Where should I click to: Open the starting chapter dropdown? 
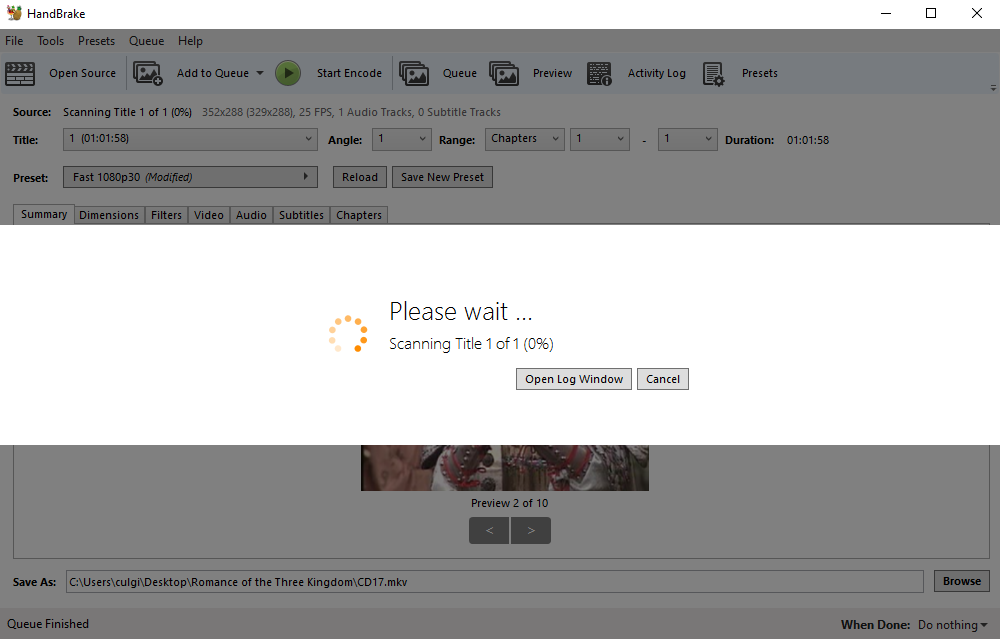pos(599,139)
